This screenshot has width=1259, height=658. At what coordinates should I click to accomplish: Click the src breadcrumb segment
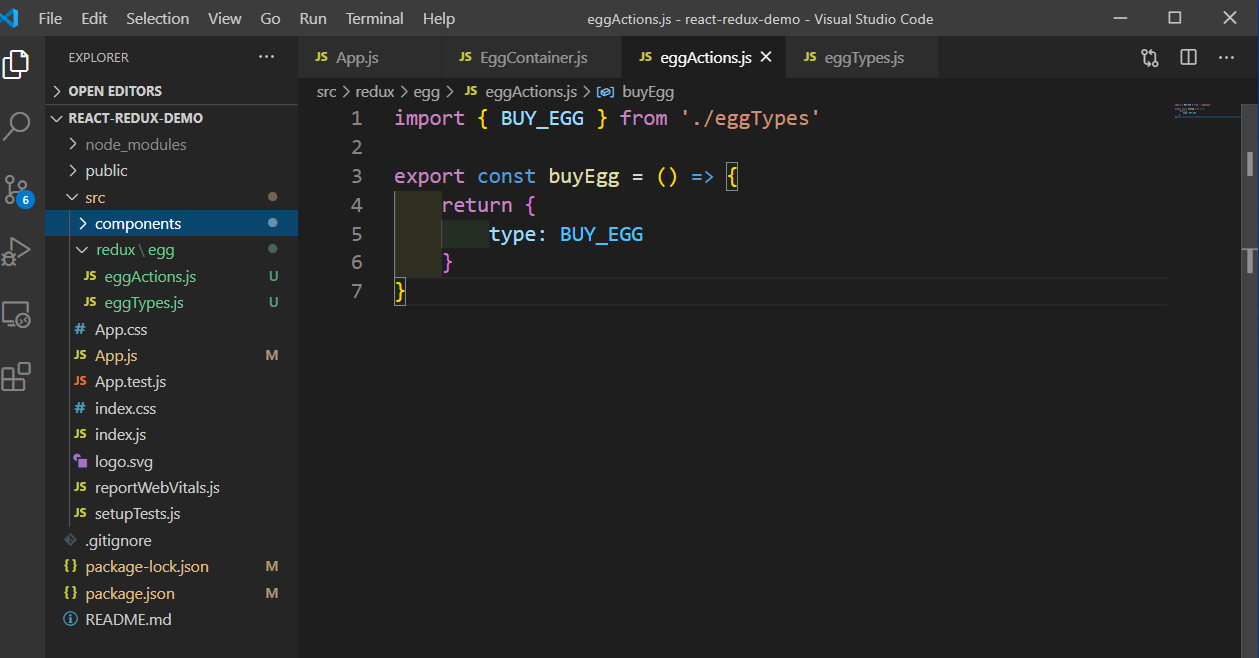[326, 91]
